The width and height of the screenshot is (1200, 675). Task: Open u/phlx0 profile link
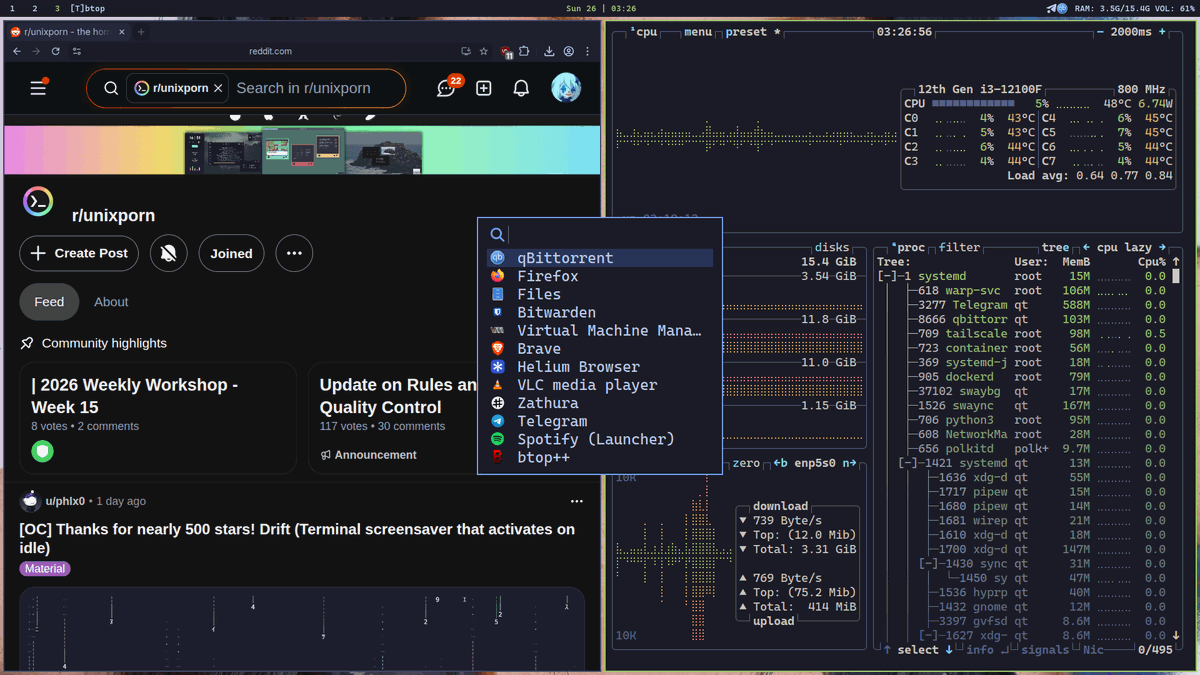[65, 501]
